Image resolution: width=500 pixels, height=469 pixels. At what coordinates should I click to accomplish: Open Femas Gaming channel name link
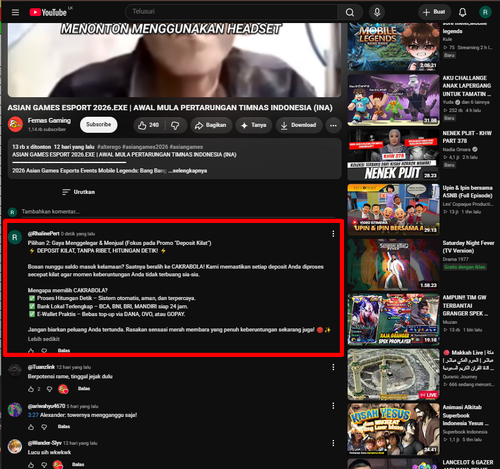coord(49,121)
